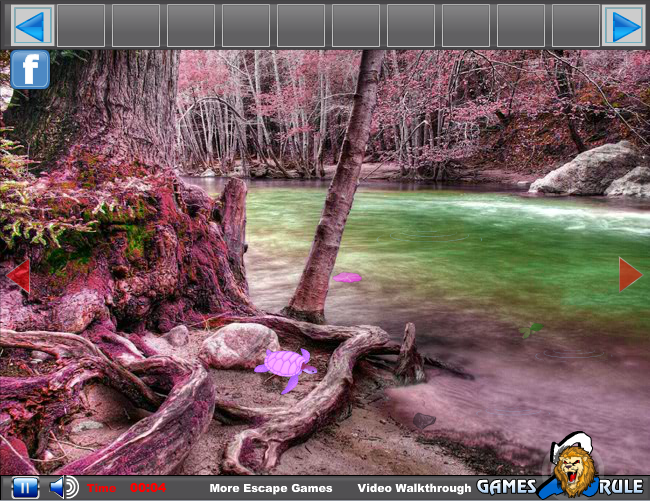Click the red Time label
Screen dimensions: 650x501
(x=101, y=488)
